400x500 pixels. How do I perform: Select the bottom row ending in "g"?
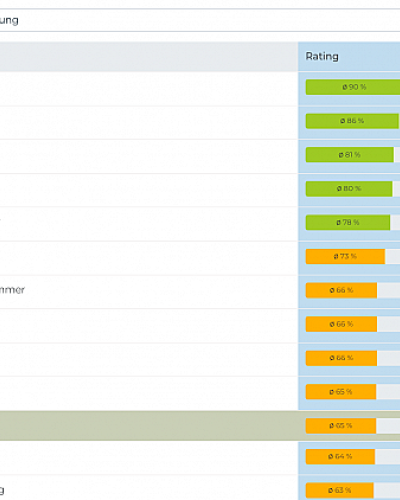pos(200,488)
